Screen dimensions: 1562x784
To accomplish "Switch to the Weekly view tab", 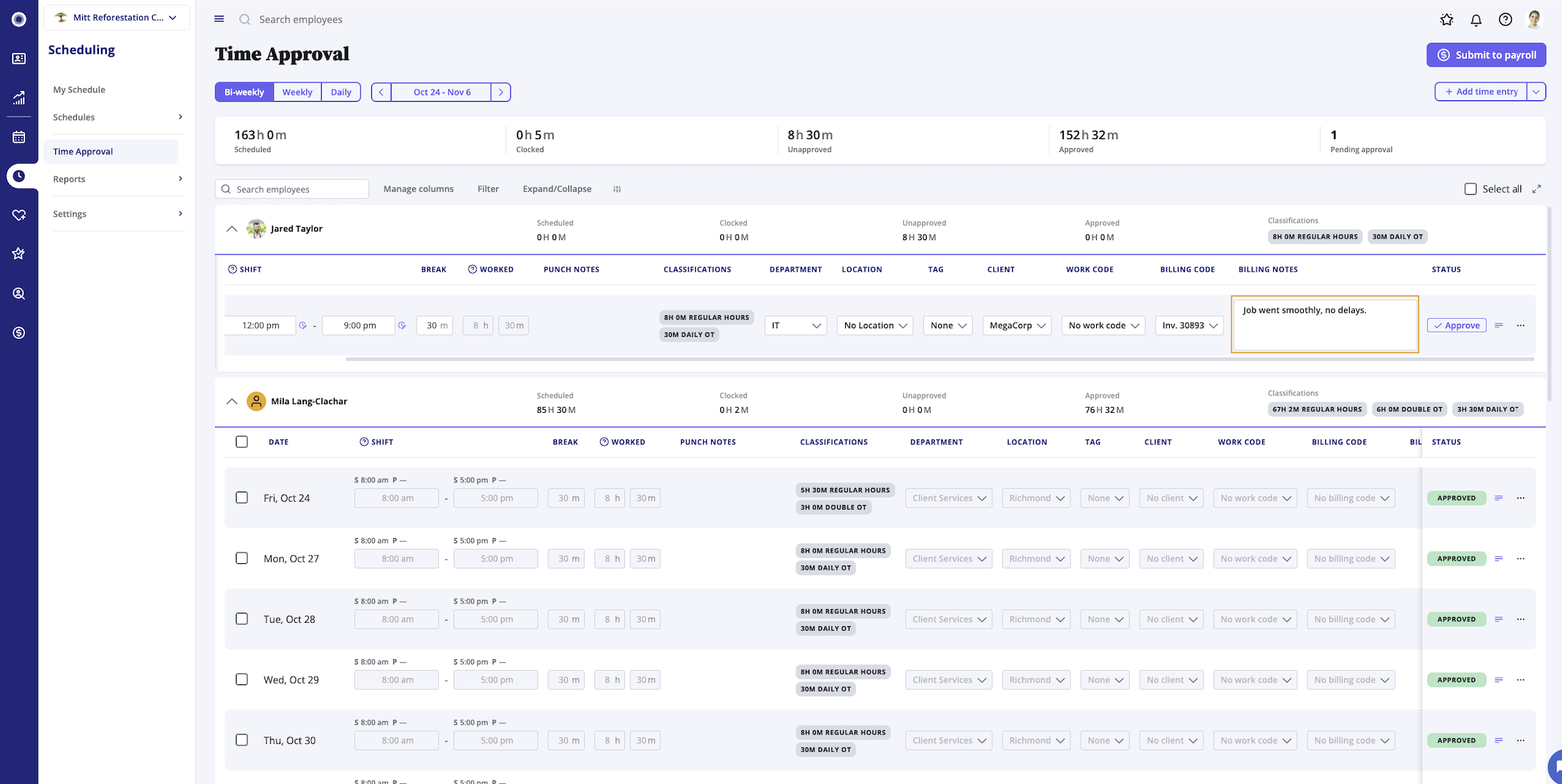I will (297, 92).
